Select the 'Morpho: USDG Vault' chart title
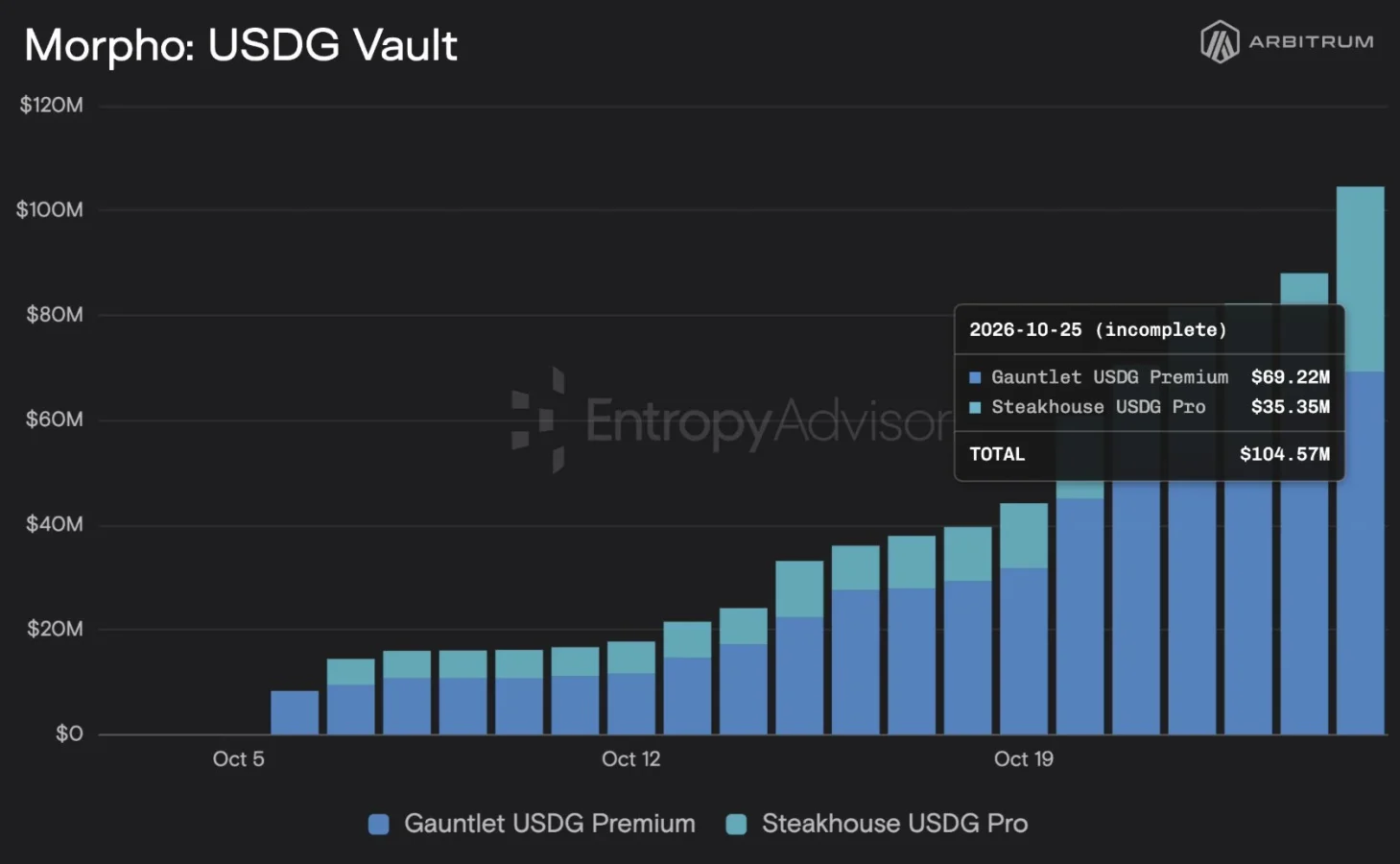The width and height of the screenshot is (1400, 864). point(241,45)
